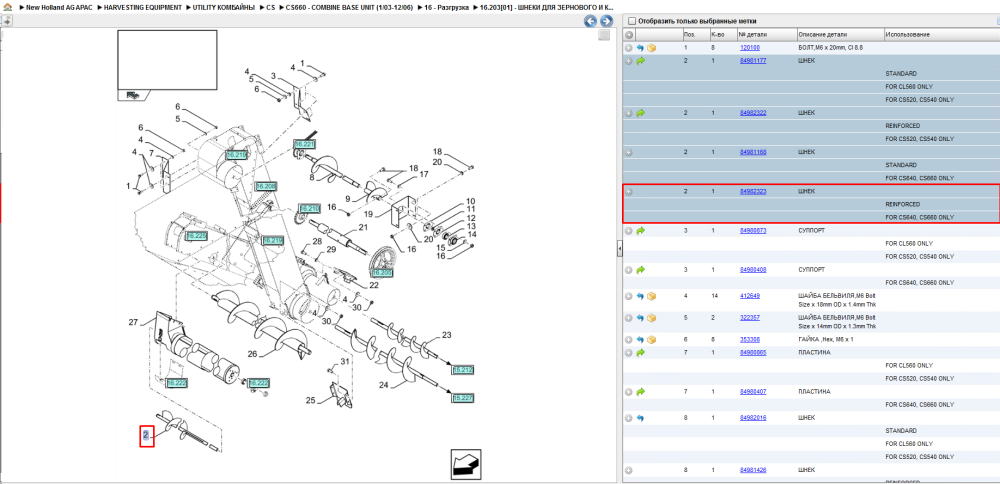Open linked section 16.225 label on diagram
Screen dimensions: 1000x484
(x=196, y=236)
